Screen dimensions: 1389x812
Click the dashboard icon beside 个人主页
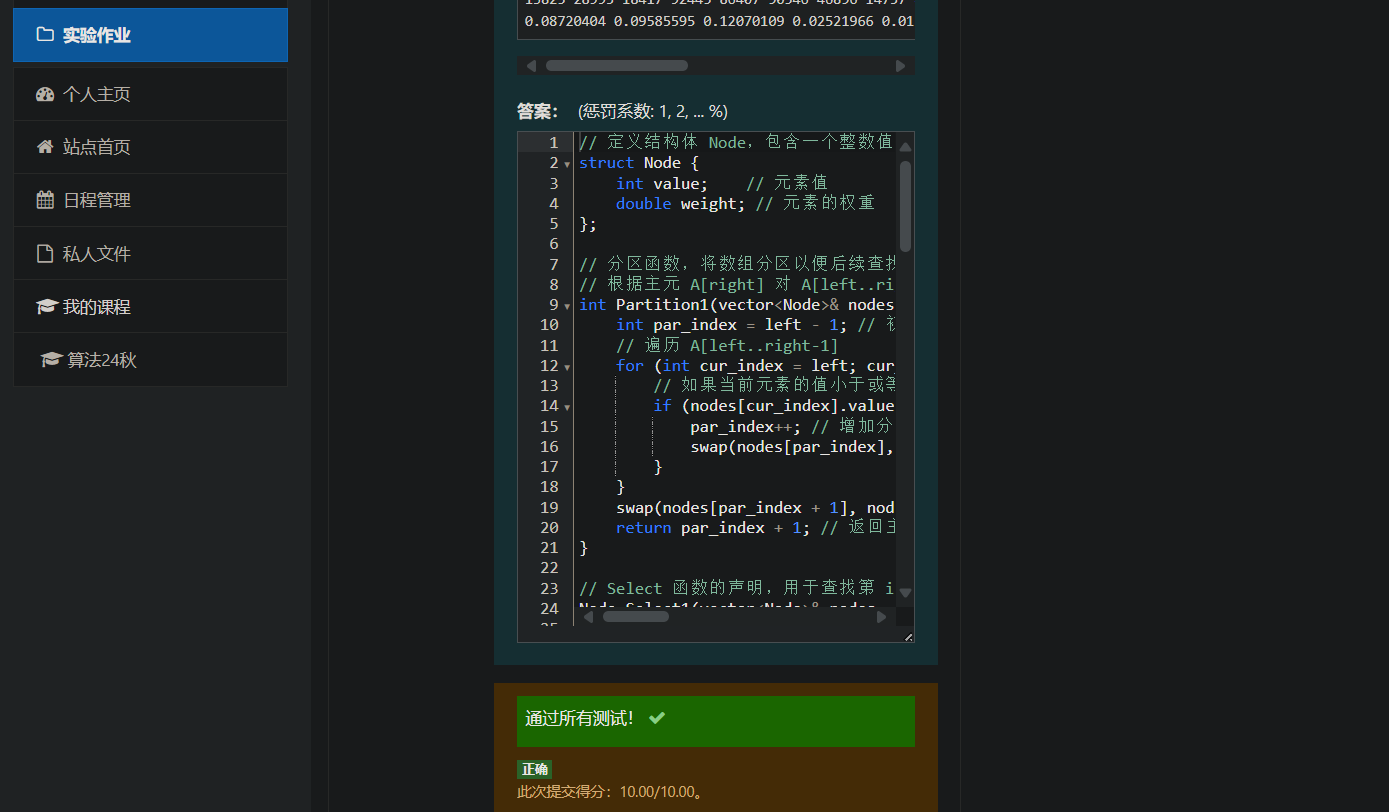tap(44, 94)
